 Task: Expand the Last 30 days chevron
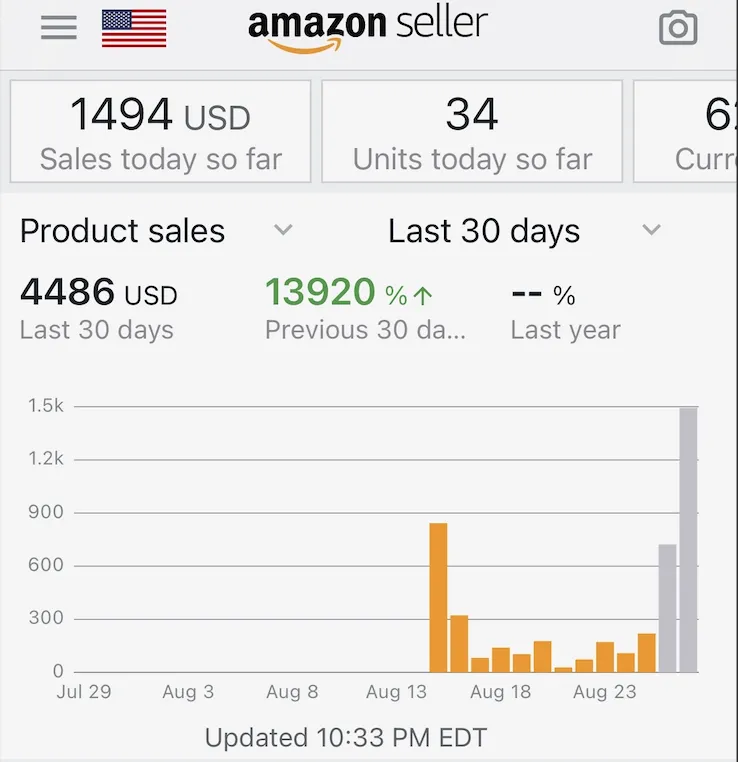[x=651, y=229]
